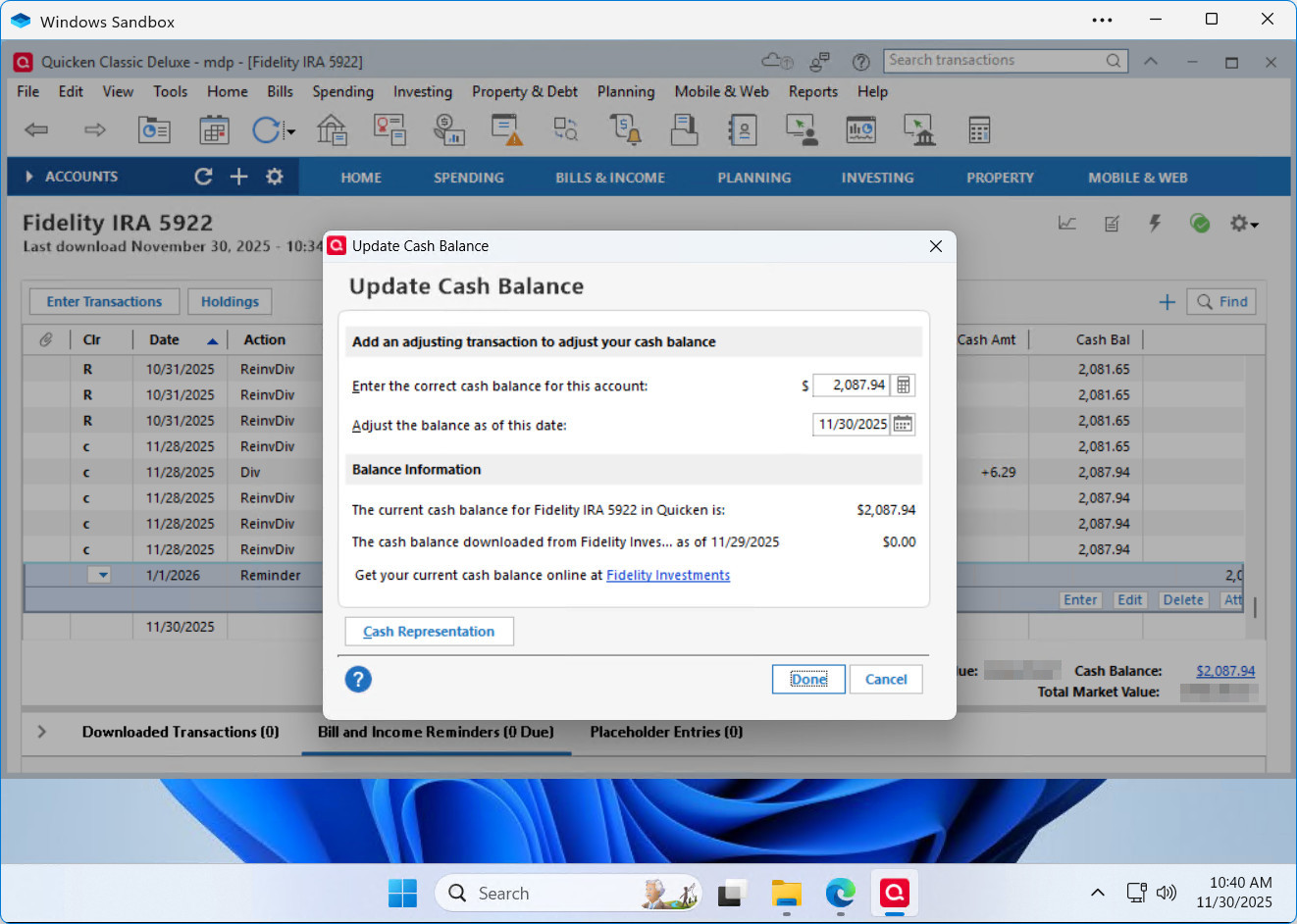Click the $2,087.94 Cash Balance link

pyautogui.click(x=1225, y=671)
